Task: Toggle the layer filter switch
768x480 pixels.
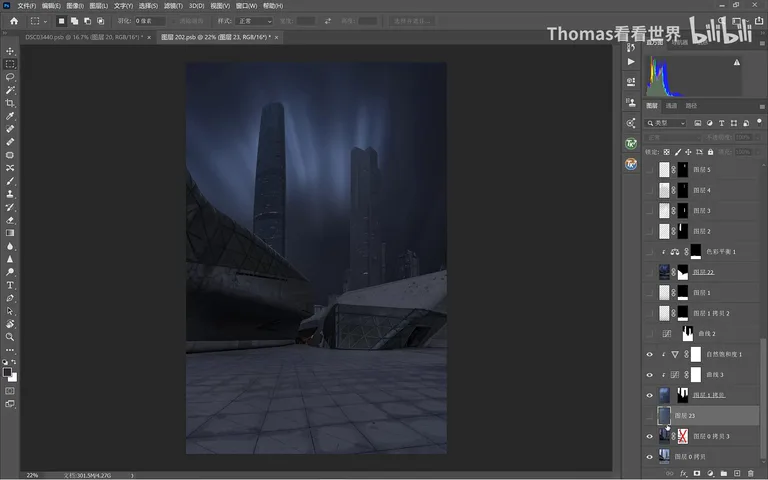Action: pos(759,122)
